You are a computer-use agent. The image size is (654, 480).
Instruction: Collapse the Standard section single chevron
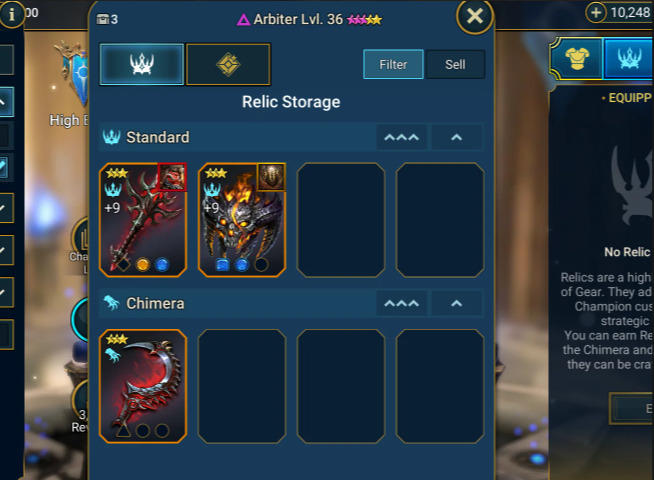456,137
